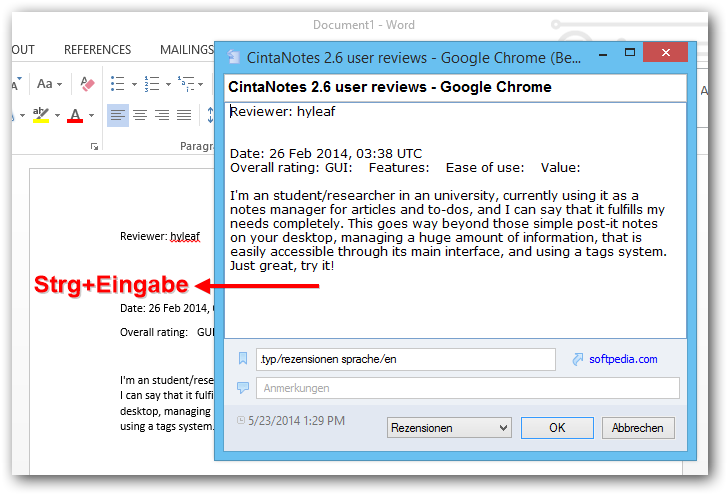Click the misspelled word hyleaf in Word
728x495 pixels.
pos(185,236)
